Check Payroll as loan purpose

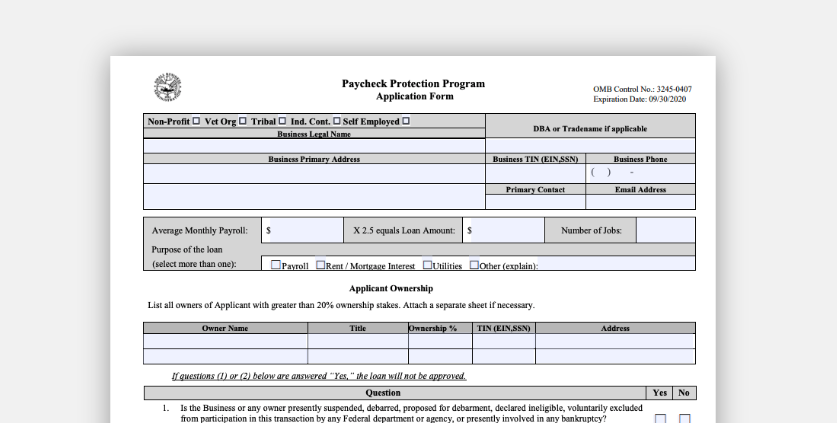click(275, 264)
